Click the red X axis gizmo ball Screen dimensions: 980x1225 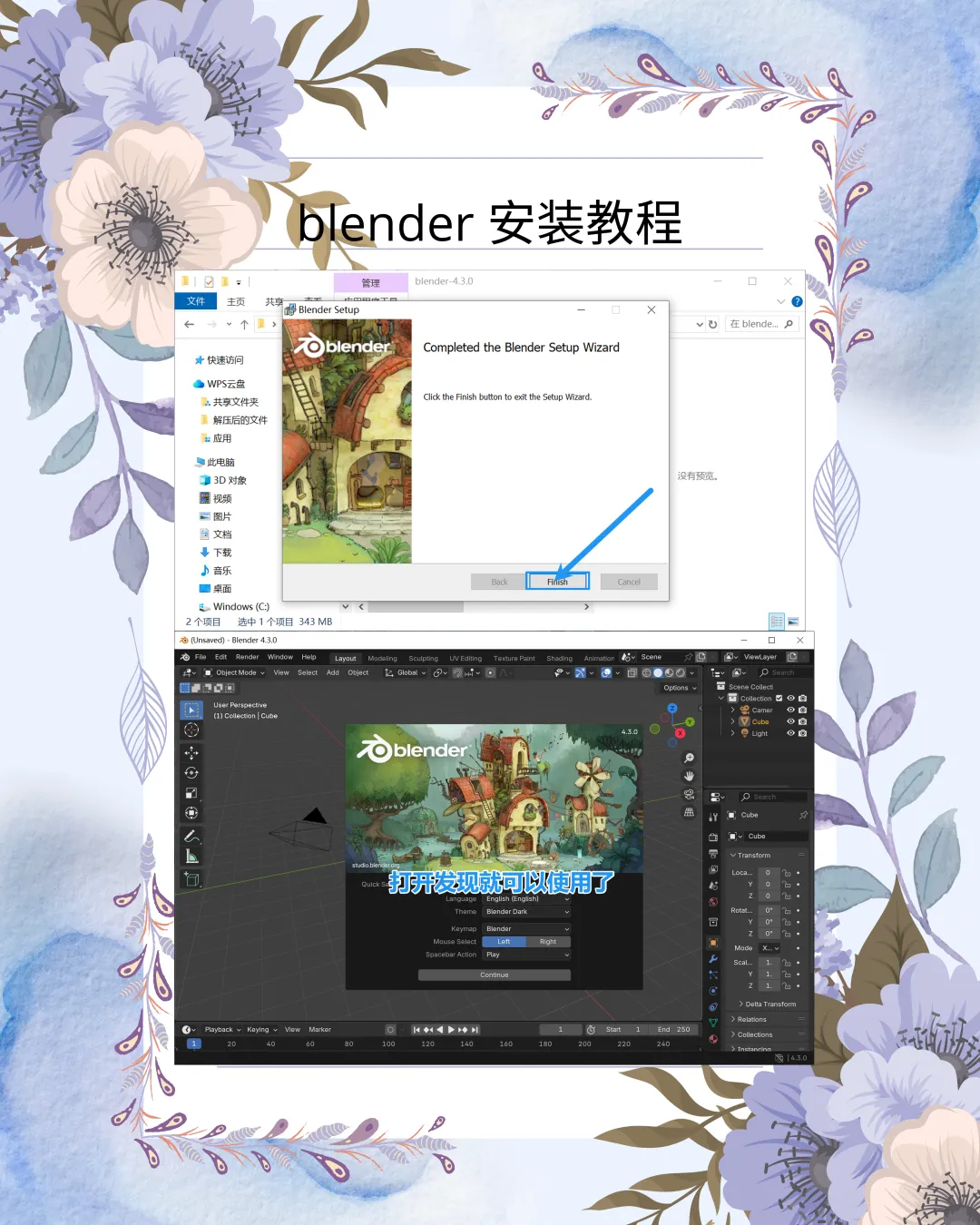point(680,732)
